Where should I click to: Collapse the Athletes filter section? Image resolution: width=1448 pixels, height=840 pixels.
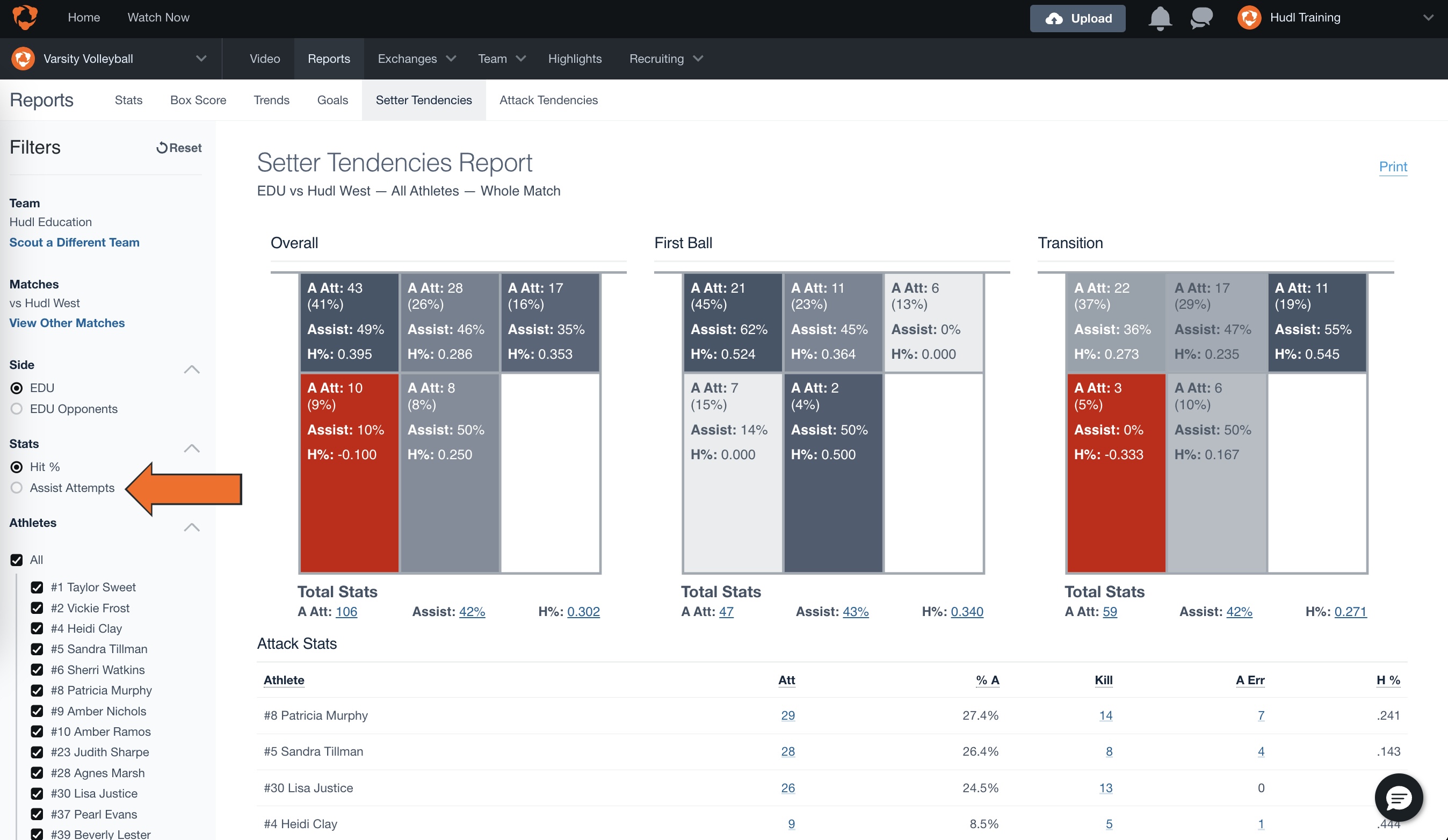pos(192,527)
